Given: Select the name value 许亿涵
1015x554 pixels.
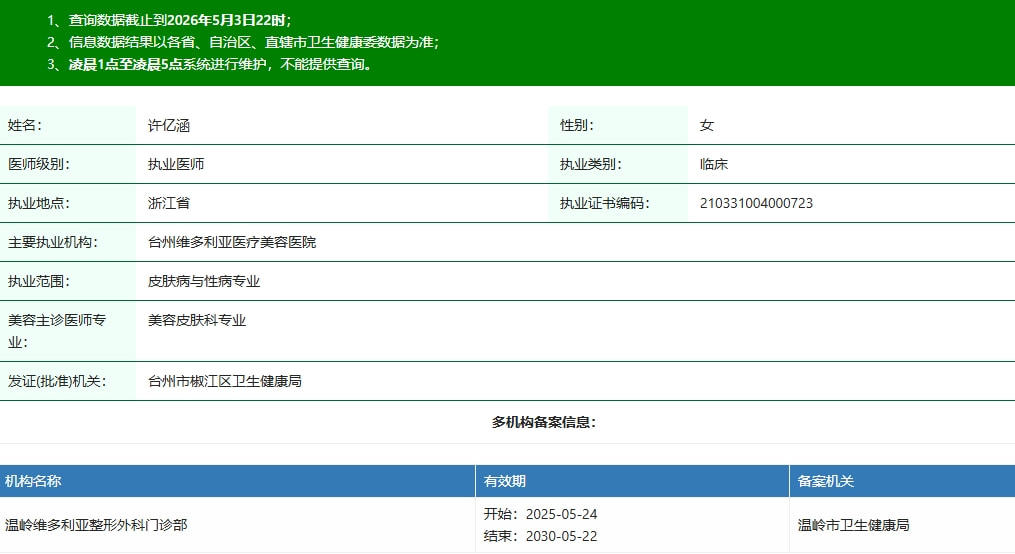Looking at the screenshot, I should [x=169, y=126].
